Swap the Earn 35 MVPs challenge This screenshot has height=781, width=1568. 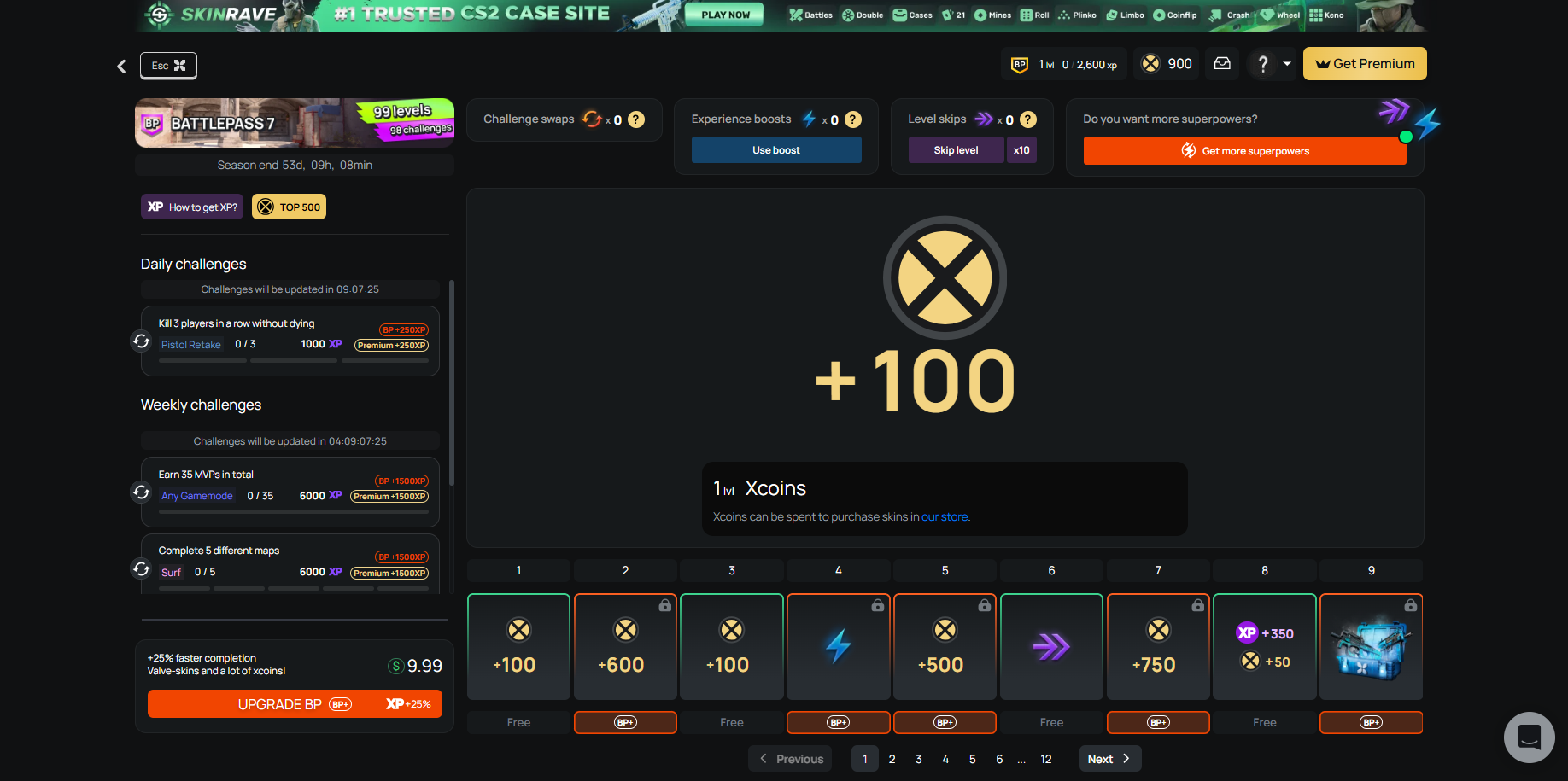tap(142, 492)
